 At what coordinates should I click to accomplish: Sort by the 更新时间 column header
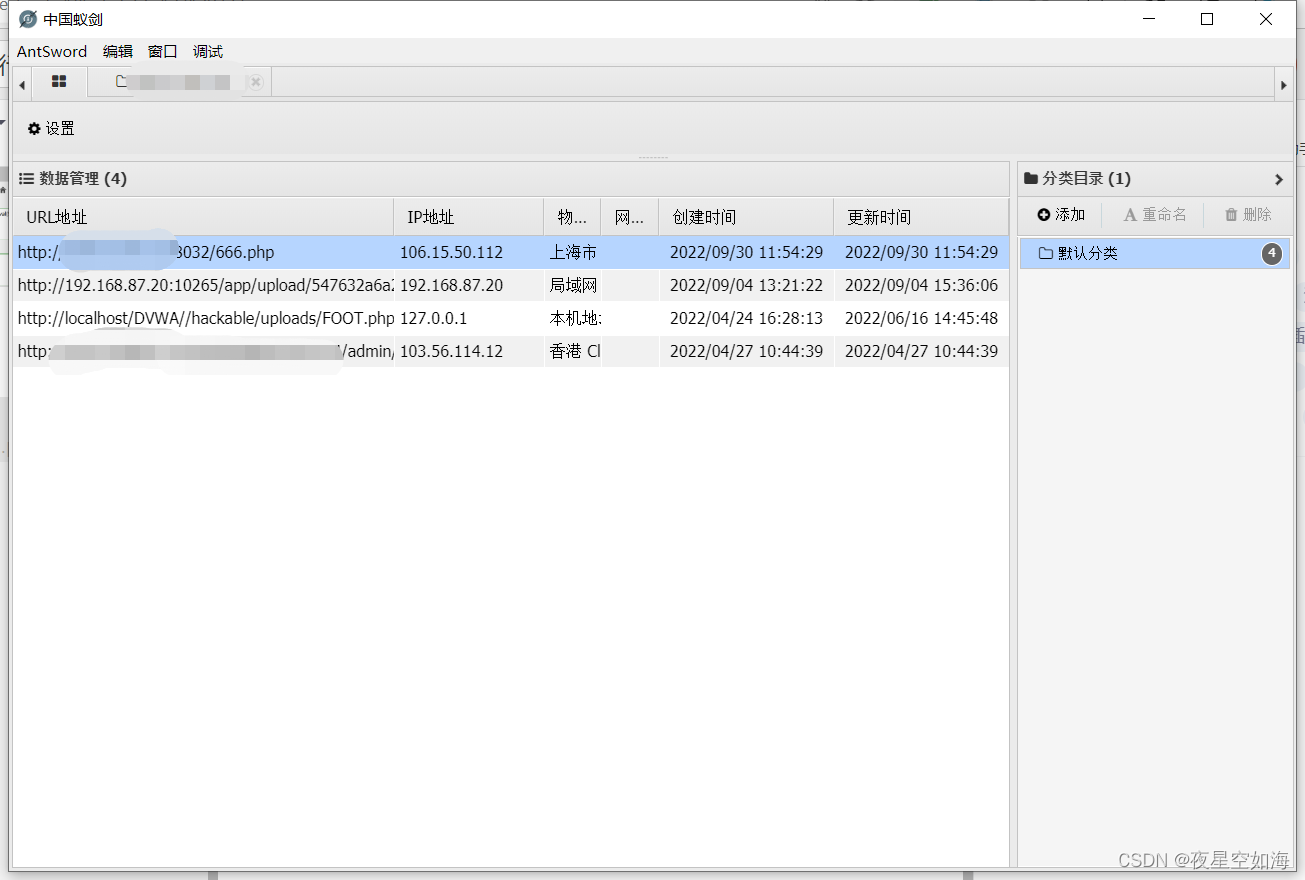pos(921,217)
